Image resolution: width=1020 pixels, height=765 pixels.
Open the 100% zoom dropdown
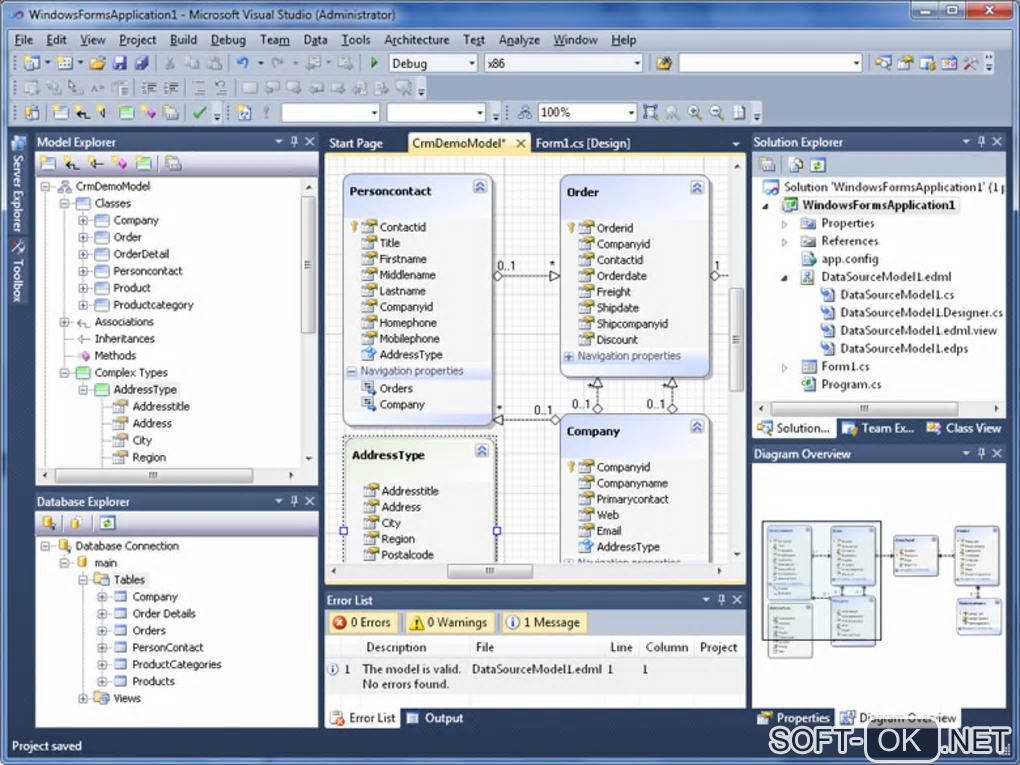631,113
